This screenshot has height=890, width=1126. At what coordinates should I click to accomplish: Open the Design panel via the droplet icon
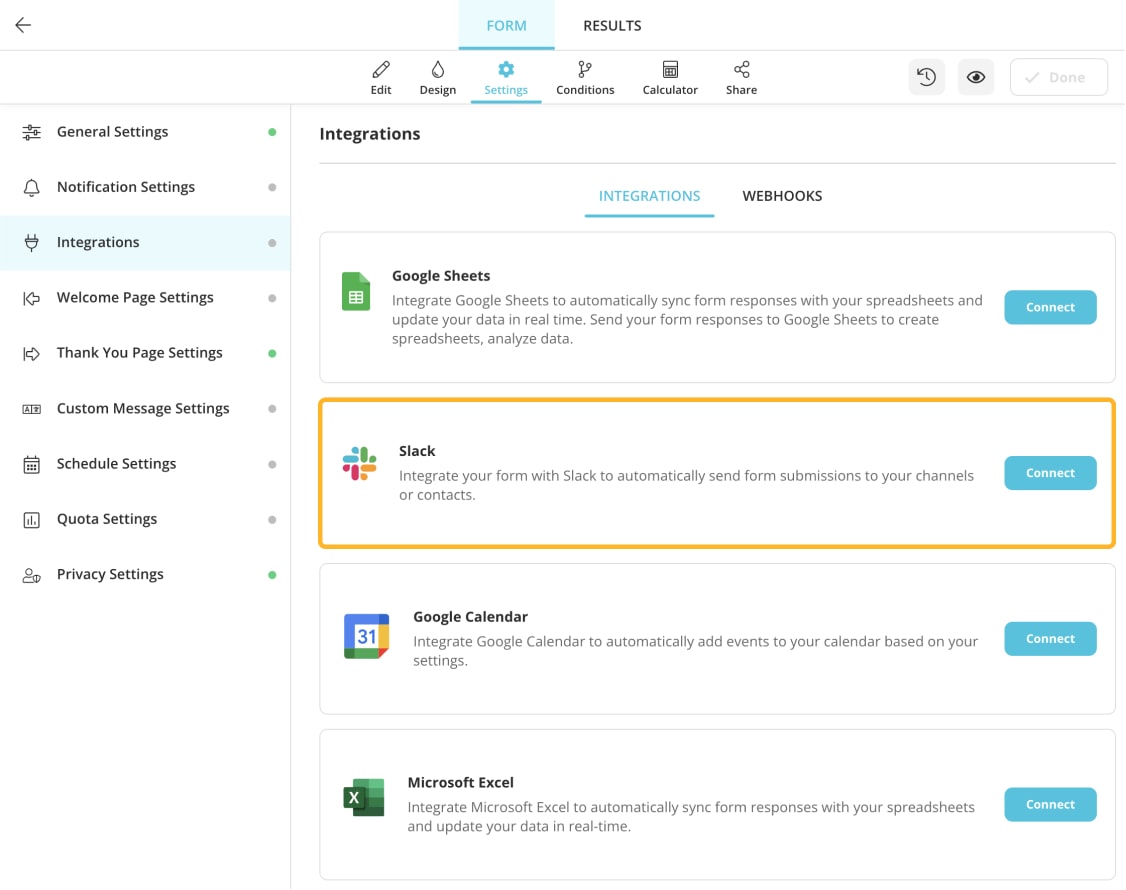pyautogui.click(x=437, y=77)
